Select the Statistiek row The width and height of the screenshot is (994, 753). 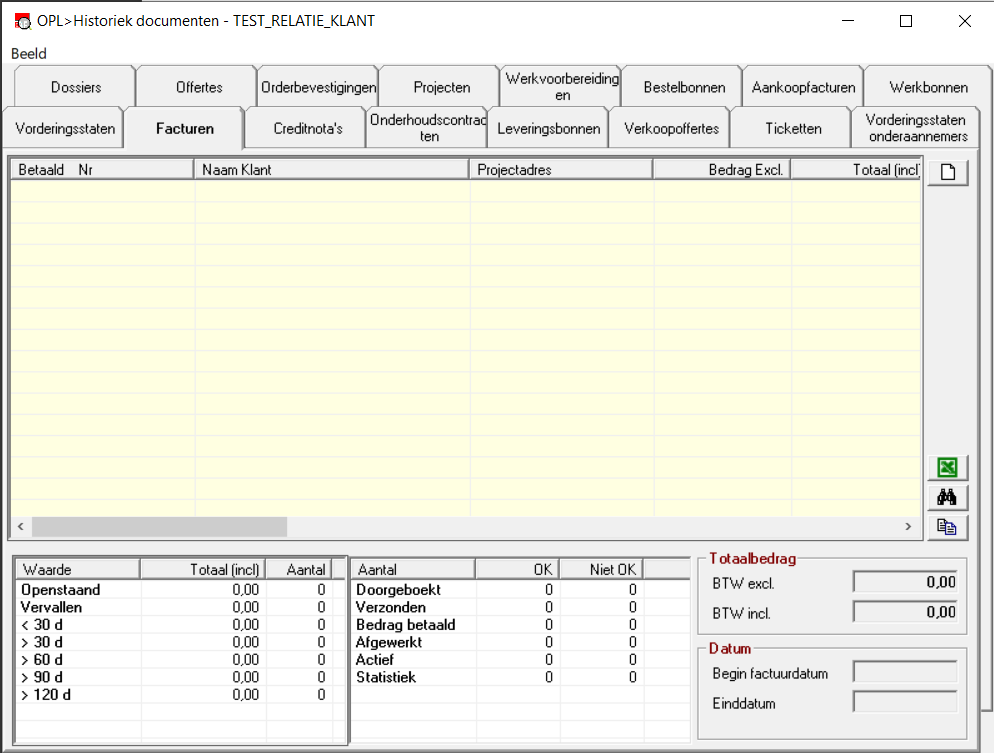tap(520, 677)
